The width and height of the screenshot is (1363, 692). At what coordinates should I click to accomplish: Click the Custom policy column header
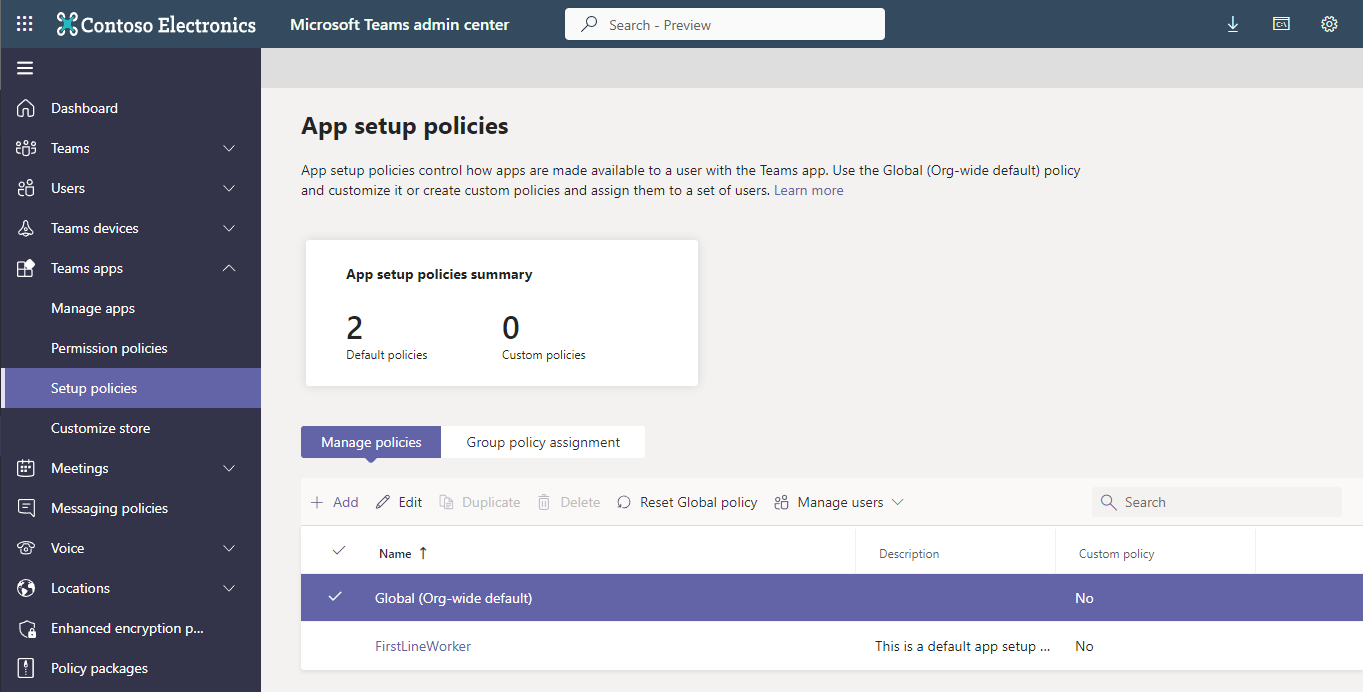tap(1117, 554)
